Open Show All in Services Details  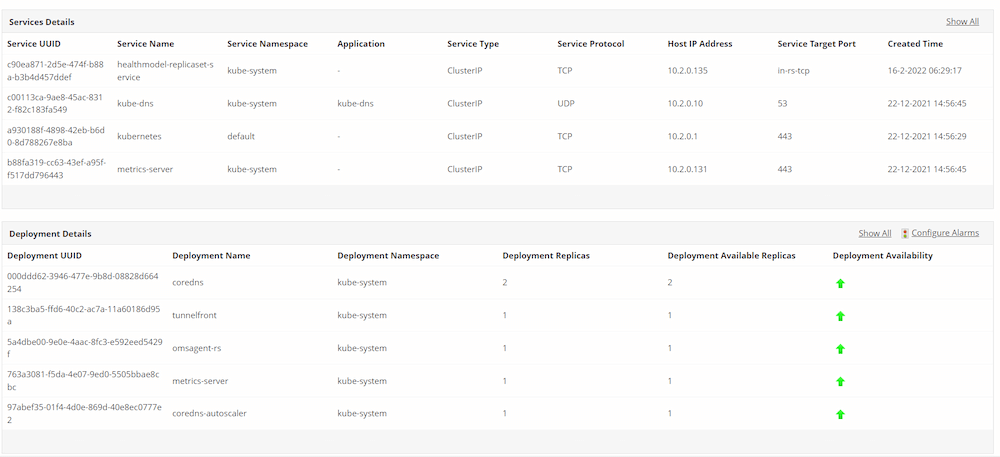tap(962, 21)
